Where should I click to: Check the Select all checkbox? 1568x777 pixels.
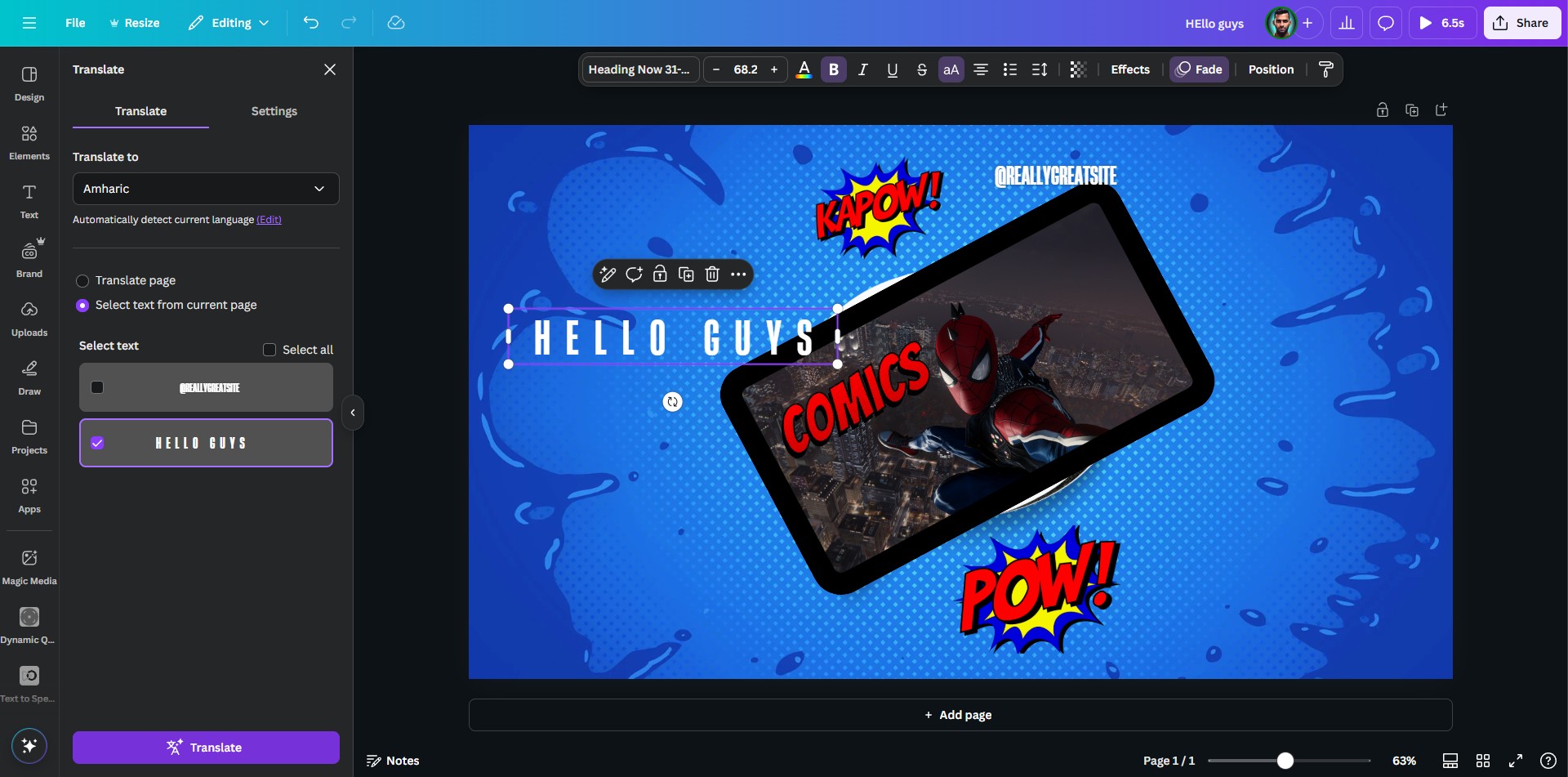pos(269,350)
